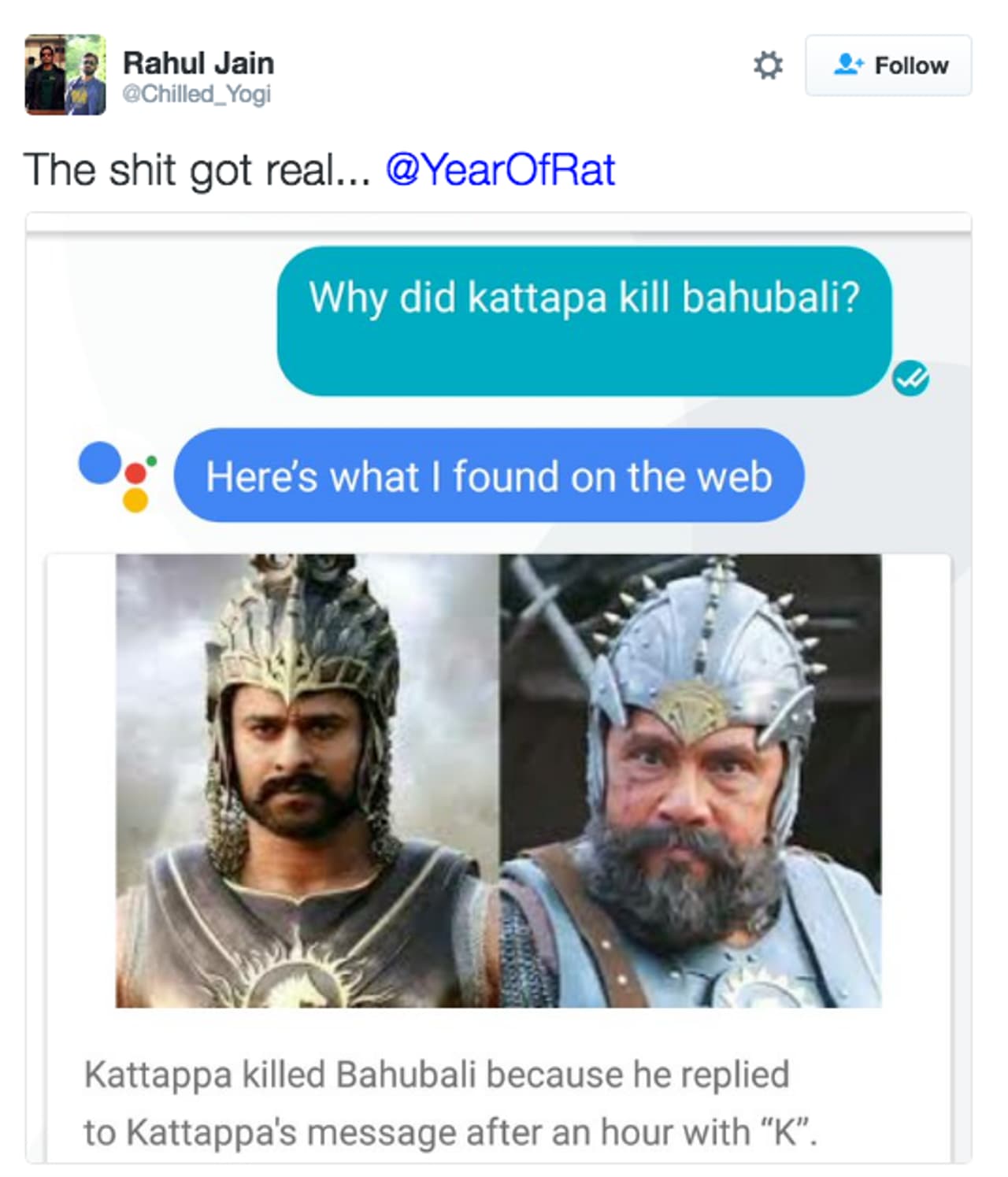Click the "The shit got real..." tweet text

pyautogui.click(x=197, y=169)
